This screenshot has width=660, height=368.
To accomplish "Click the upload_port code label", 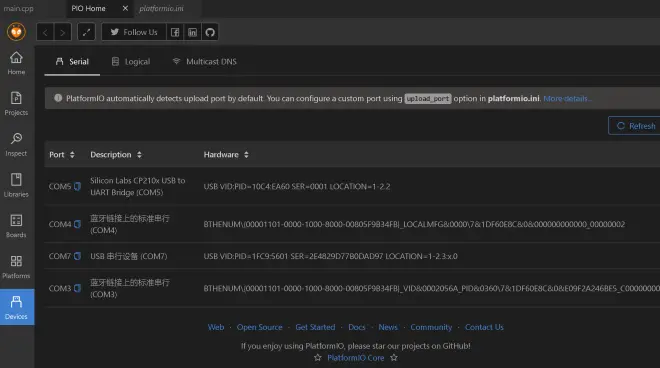I will [428, 99].
